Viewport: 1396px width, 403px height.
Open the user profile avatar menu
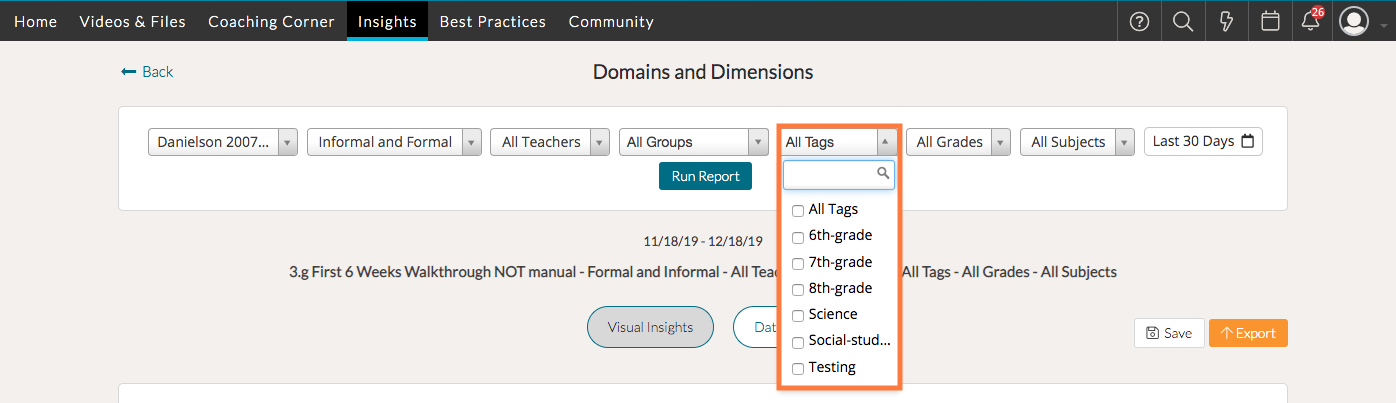coord(1354,21)
